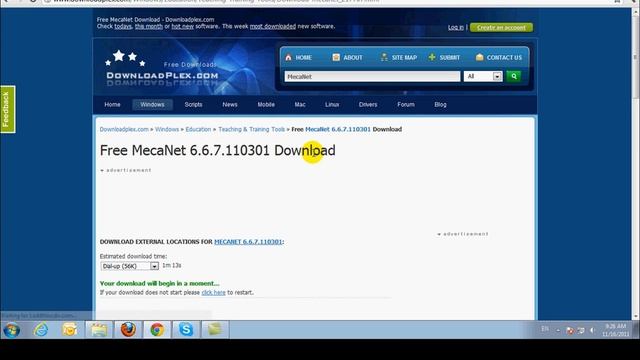The image size is (640, 360).
Task: Click the DownloadPlex.com logo
Action: [162, 69]
